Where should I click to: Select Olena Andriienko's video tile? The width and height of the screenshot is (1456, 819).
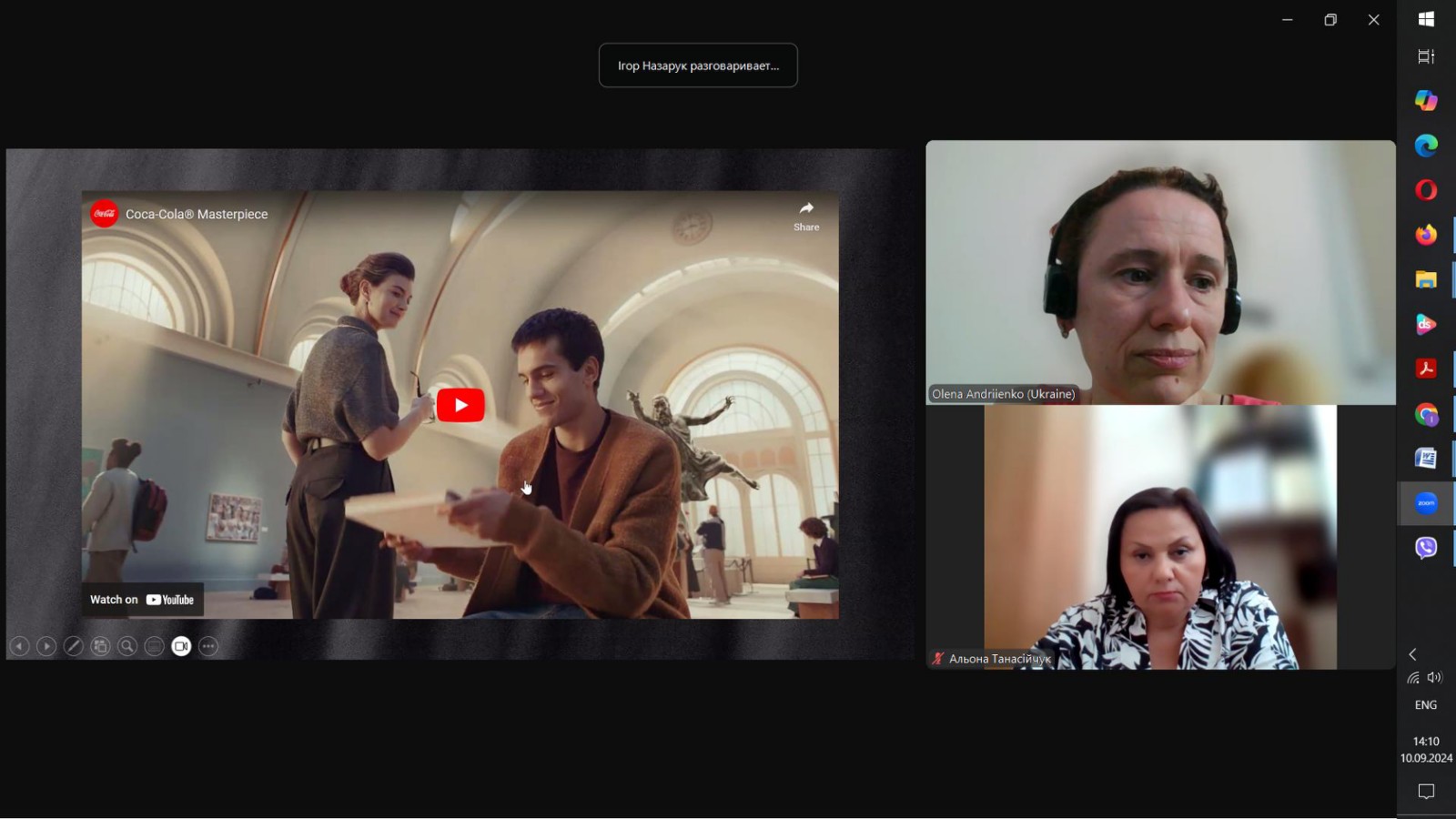coord(1160,272)
